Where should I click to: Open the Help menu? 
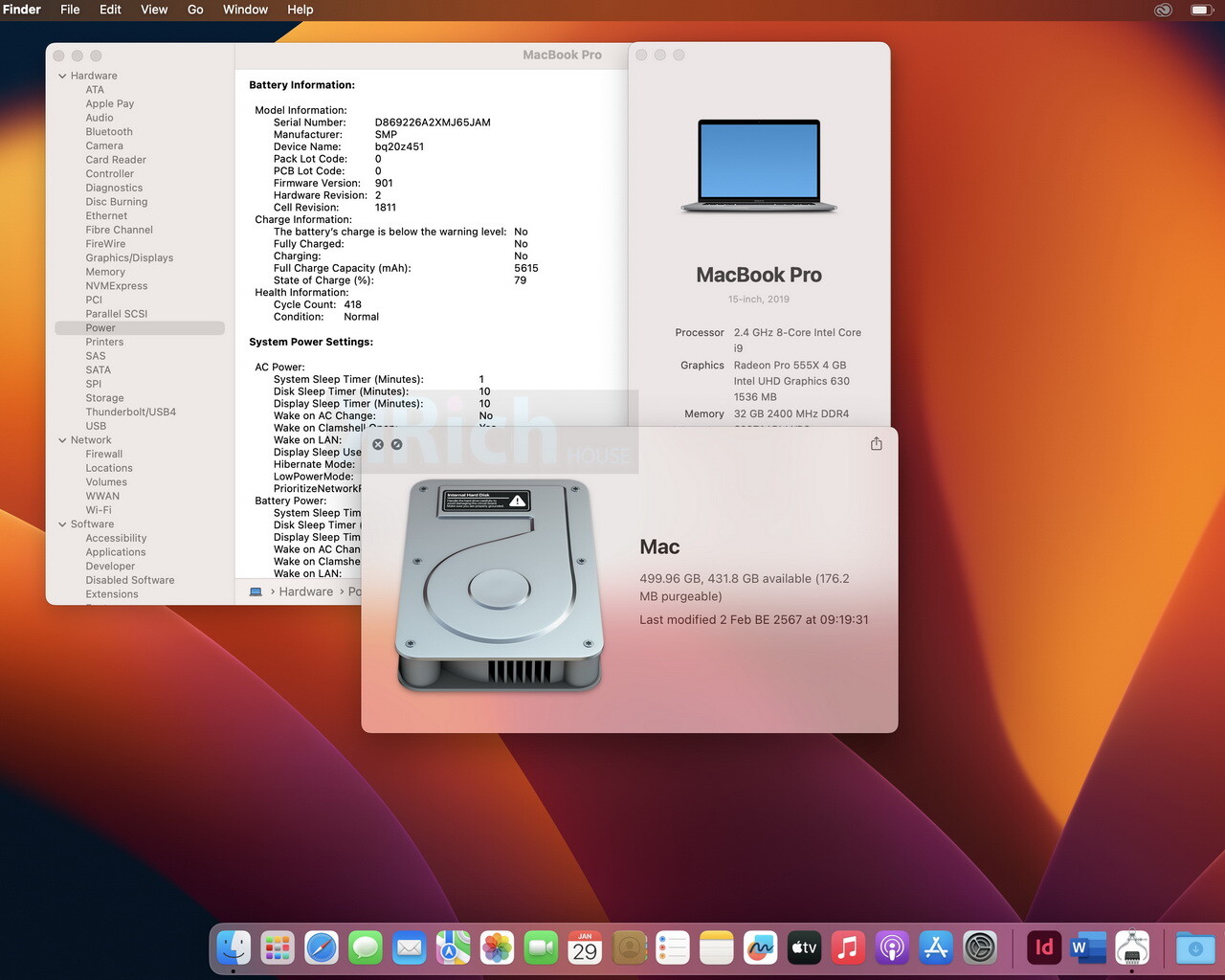point(300,10)
